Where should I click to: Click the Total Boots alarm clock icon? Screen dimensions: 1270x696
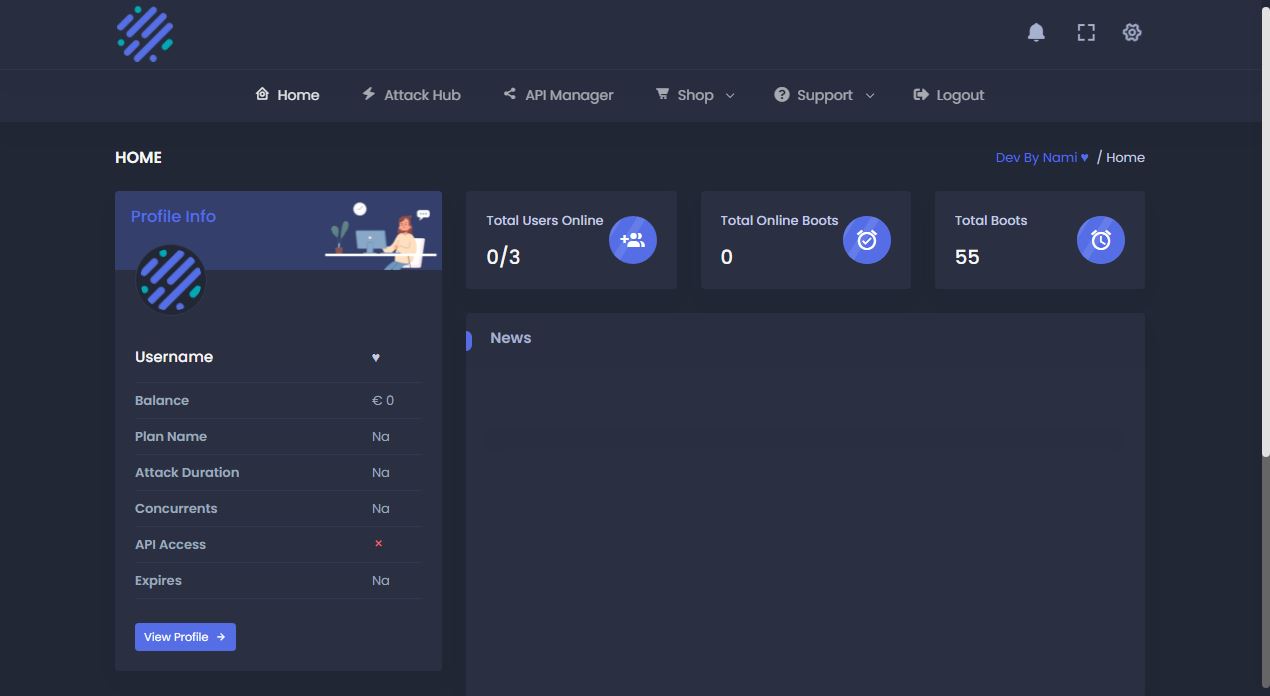coord(1100,240)
